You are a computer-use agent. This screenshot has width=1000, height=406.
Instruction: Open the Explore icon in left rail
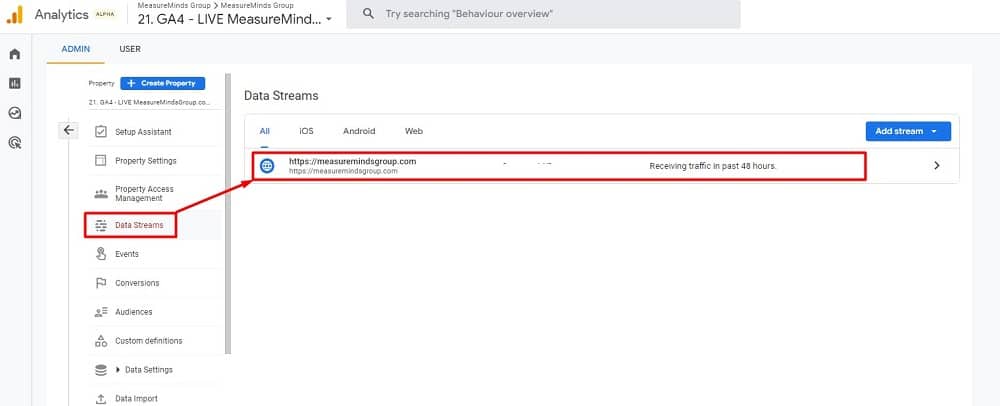pyautogui.click(x=14, y=113)
